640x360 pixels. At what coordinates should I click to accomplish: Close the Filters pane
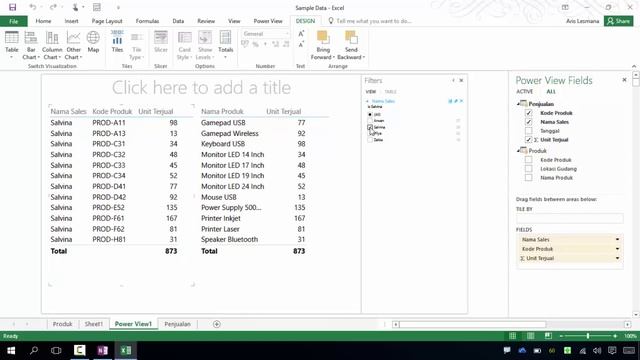(461, 80)
